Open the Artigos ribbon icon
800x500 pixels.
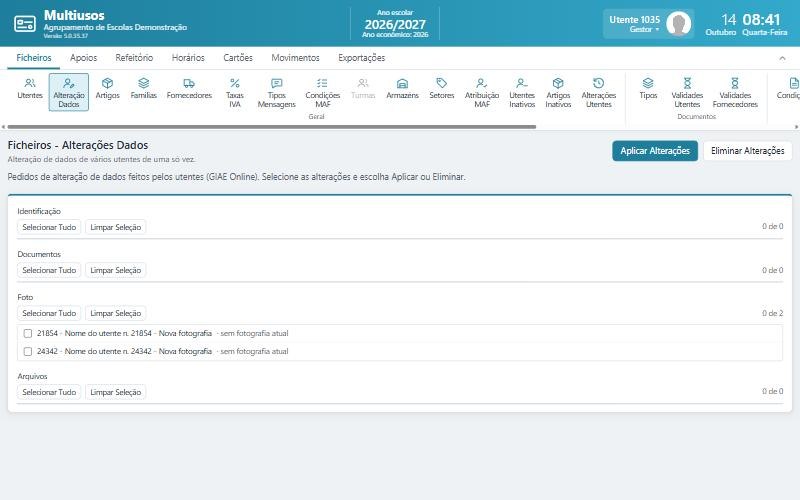107,88
